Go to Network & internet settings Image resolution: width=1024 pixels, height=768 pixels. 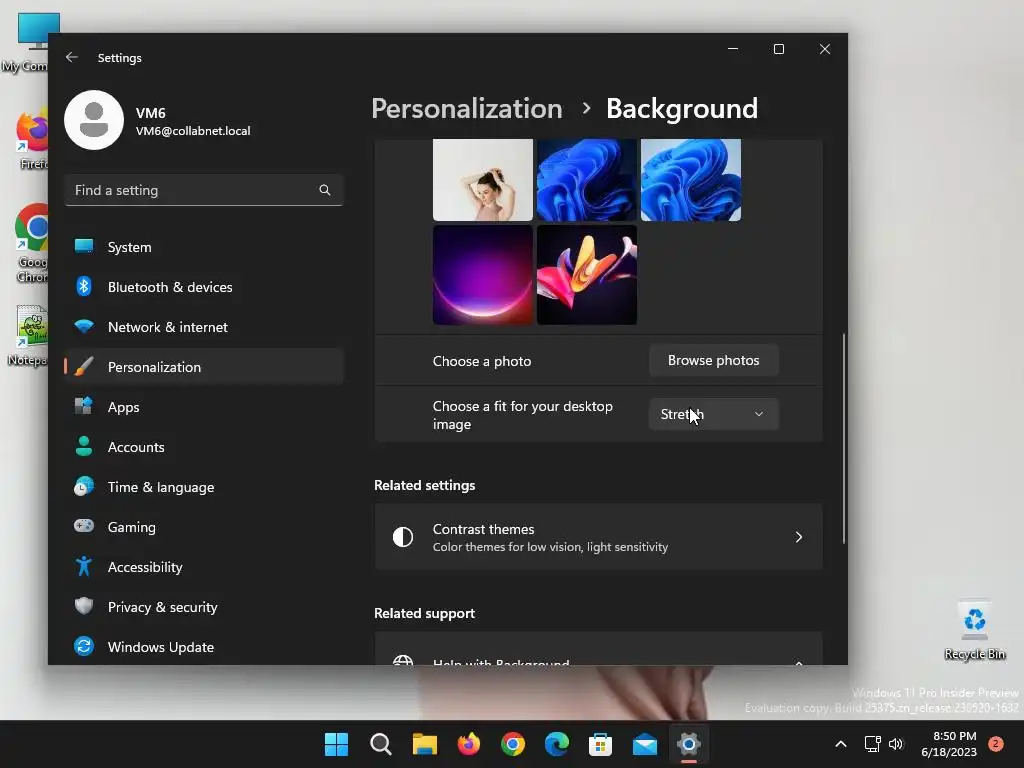click(x=204, y=327)
